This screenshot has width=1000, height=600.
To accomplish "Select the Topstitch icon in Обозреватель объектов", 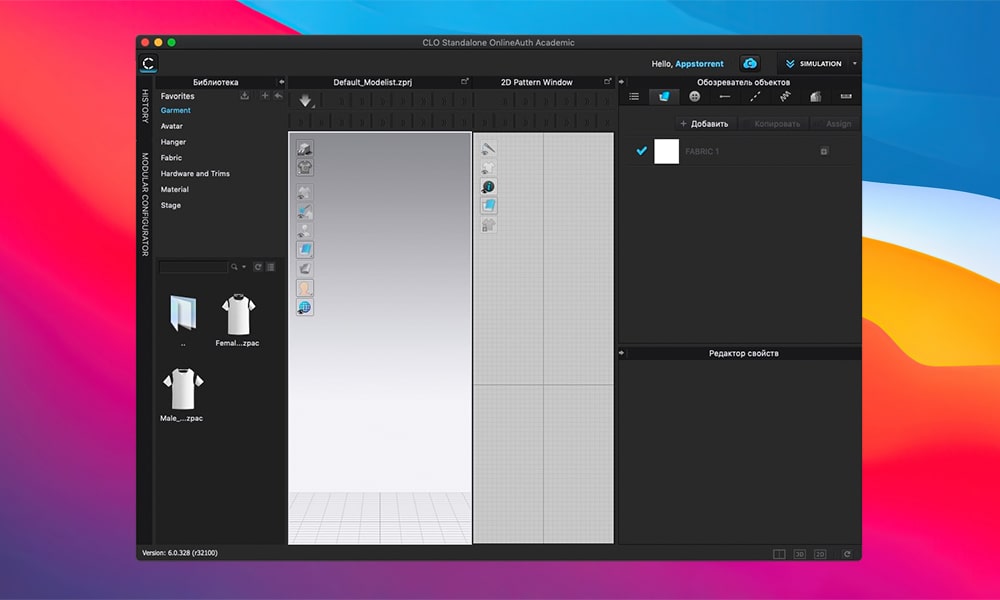I will pyautogui.click(x=754, y=96).
